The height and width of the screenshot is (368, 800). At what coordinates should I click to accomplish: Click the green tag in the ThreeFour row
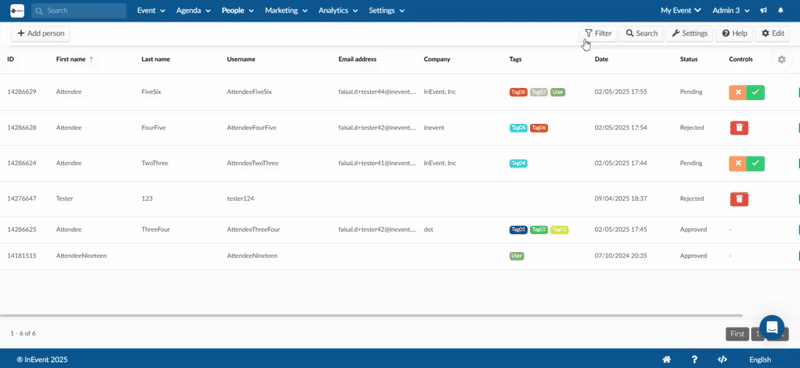(539, 230)
